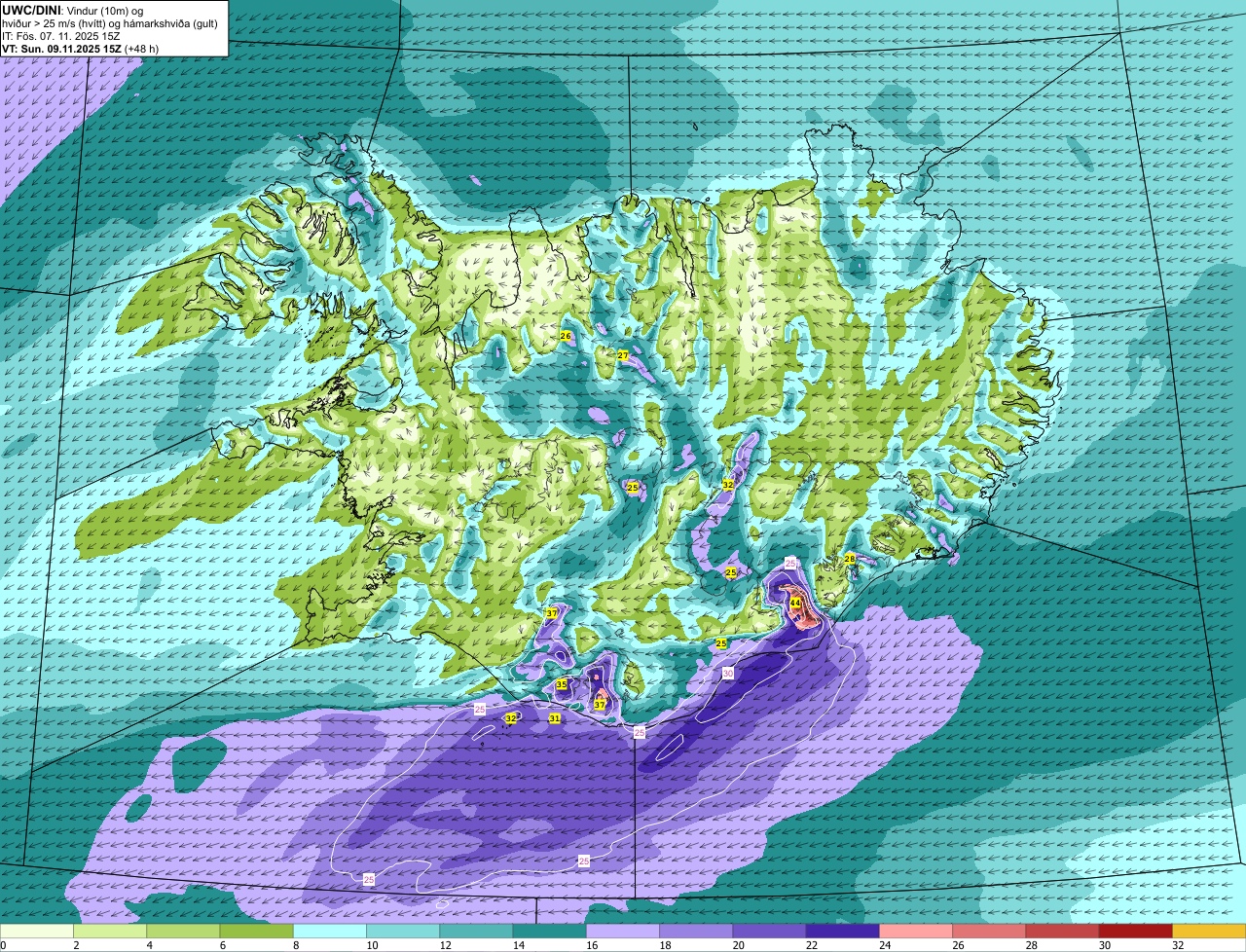Click the '2' tick label on the color scale
This screenshot has width=1246, height=952.
[75, 945]
